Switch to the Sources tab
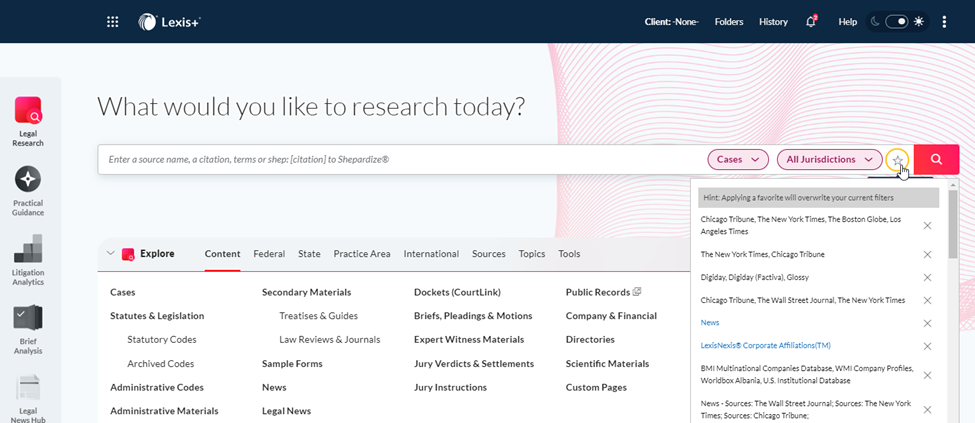Viewport: 975px width, 423px height. point(489,254)
